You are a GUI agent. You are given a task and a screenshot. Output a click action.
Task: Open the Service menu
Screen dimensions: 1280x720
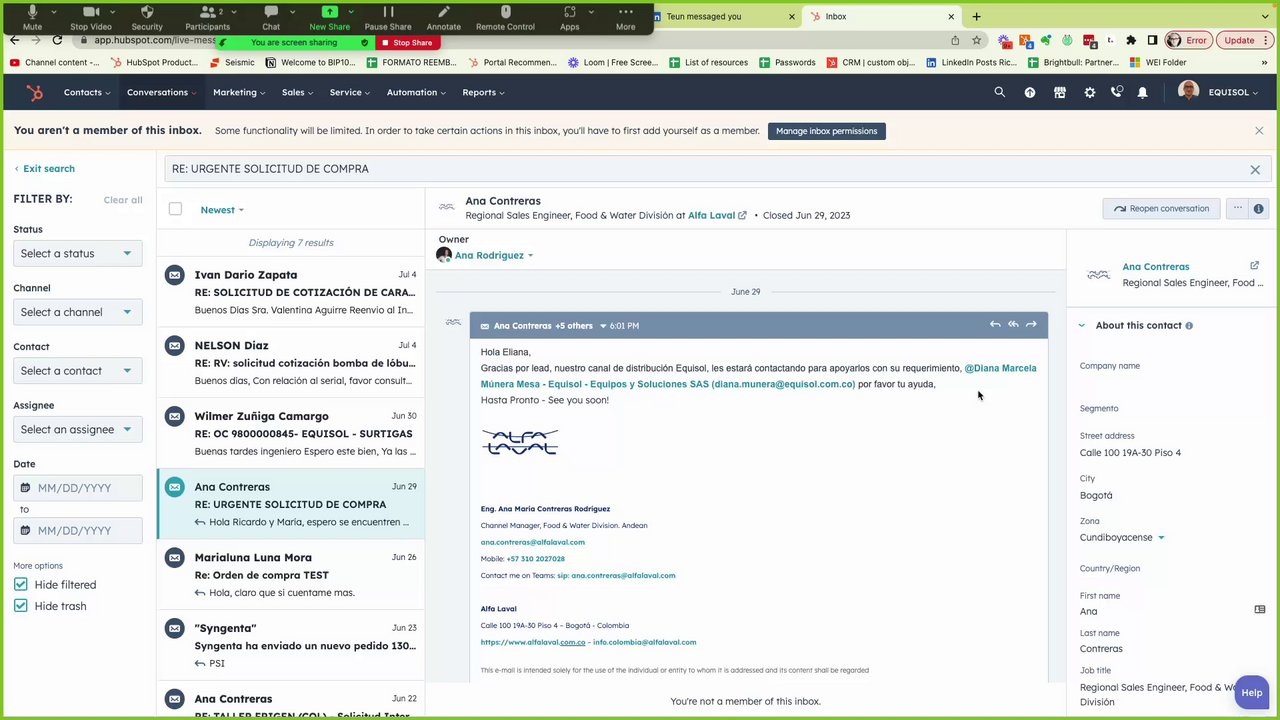pyautogui.click(x=350, y=92)
